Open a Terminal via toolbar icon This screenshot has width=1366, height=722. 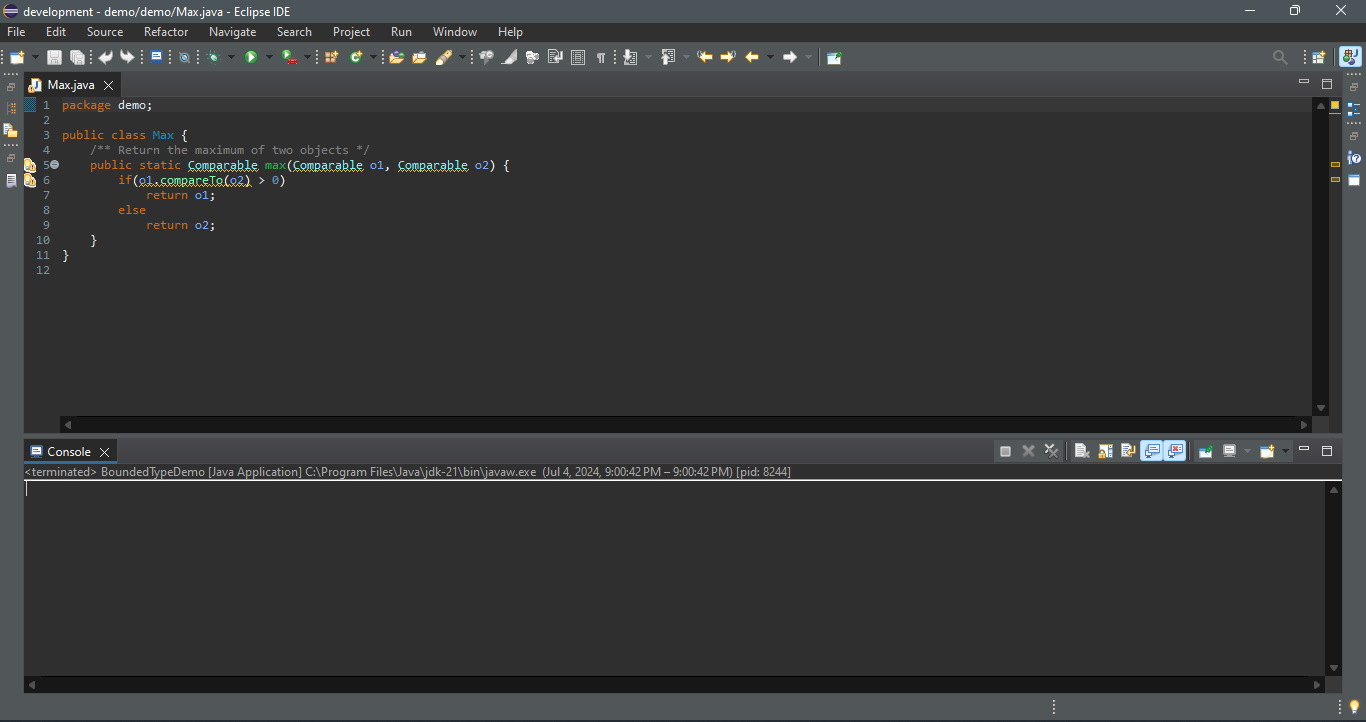pyautogui.click(x=157, y=57)
